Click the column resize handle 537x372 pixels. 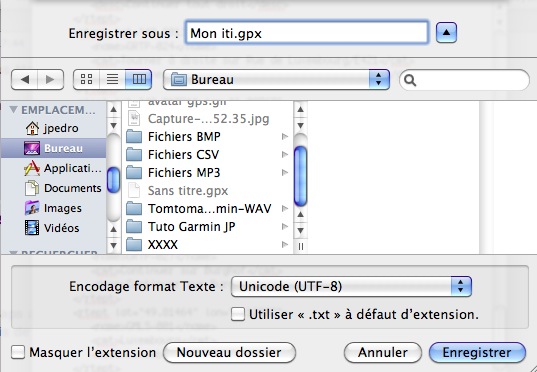(x=301, y=246)
